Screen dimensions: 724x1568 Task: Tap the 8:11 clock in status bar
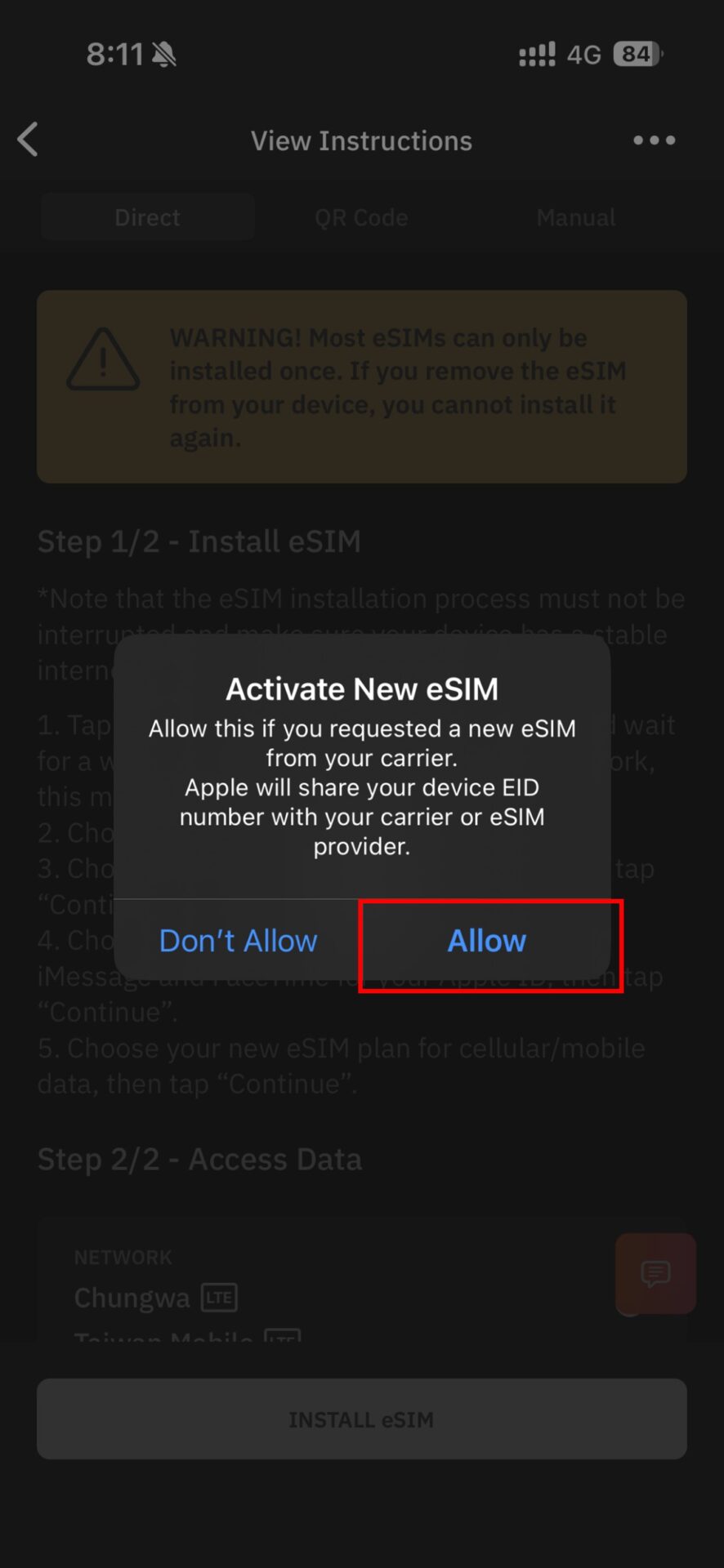(x=115, y=55)
